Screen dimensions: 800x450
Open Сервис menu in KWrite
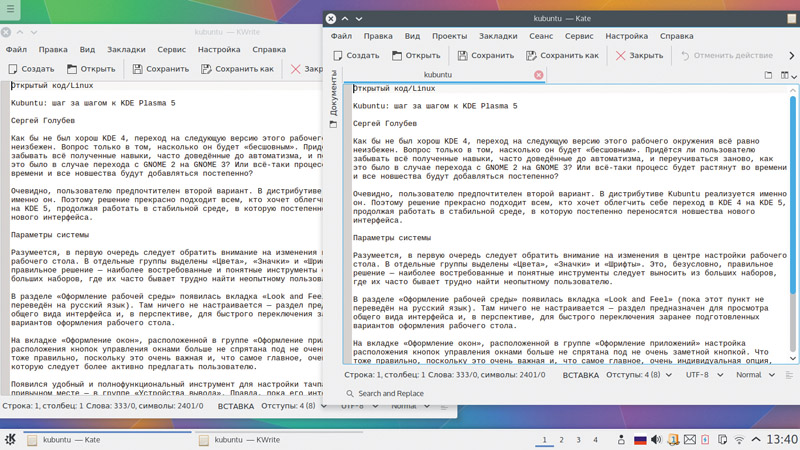[x=171, y=49]
